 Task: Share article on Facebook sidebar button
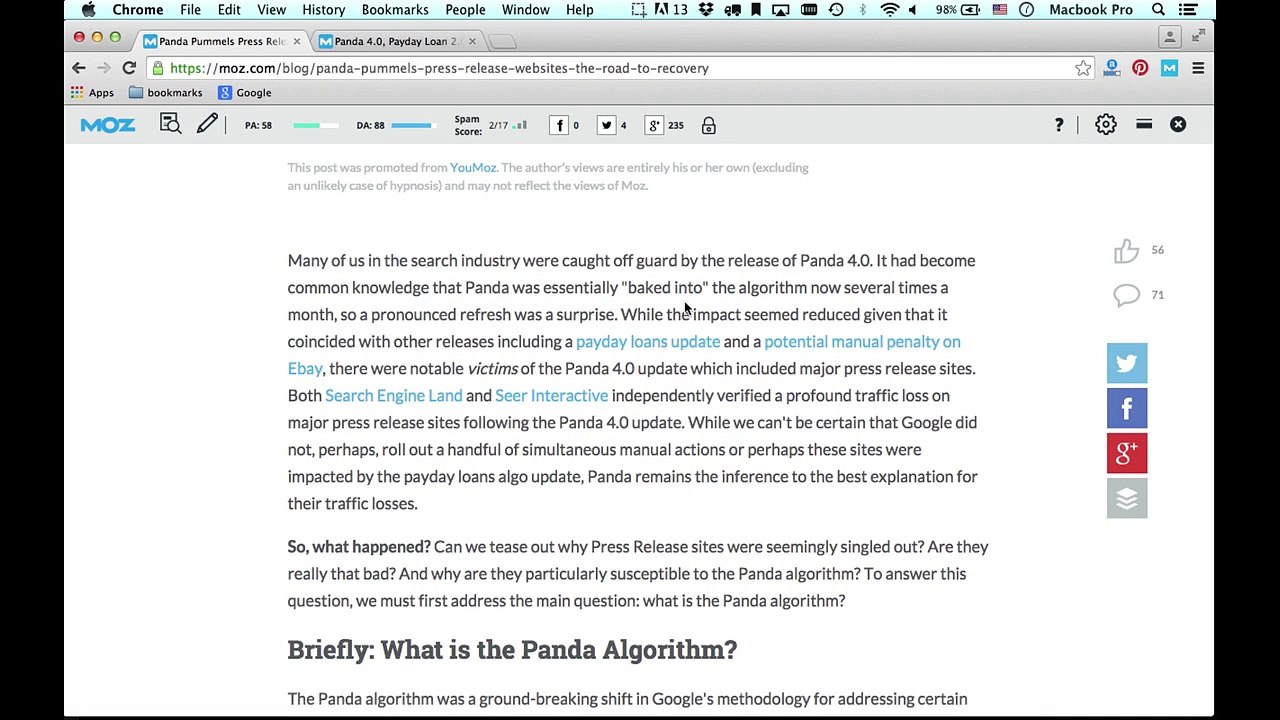coord(1127,408)
